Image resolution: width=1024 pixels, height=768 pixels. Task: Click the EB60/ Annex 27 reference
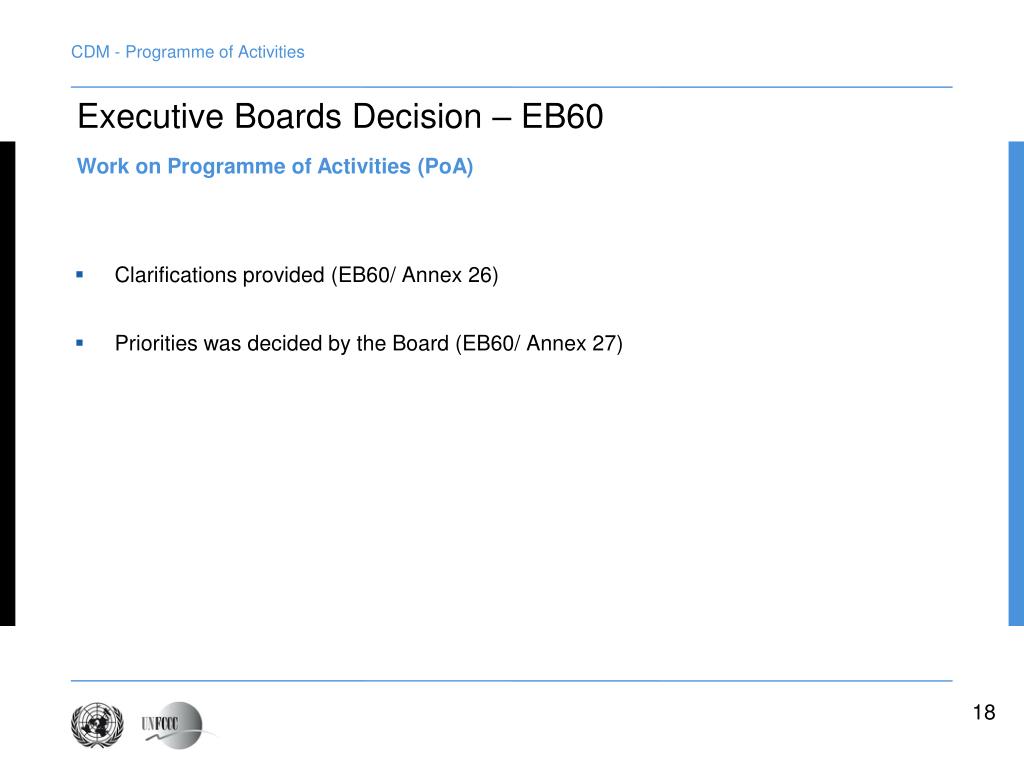[539, 344]
